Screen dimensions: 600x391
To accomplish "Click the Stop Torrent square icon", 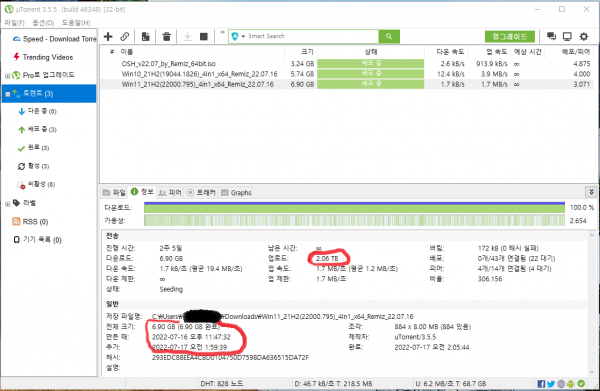I will coord(204,37).
